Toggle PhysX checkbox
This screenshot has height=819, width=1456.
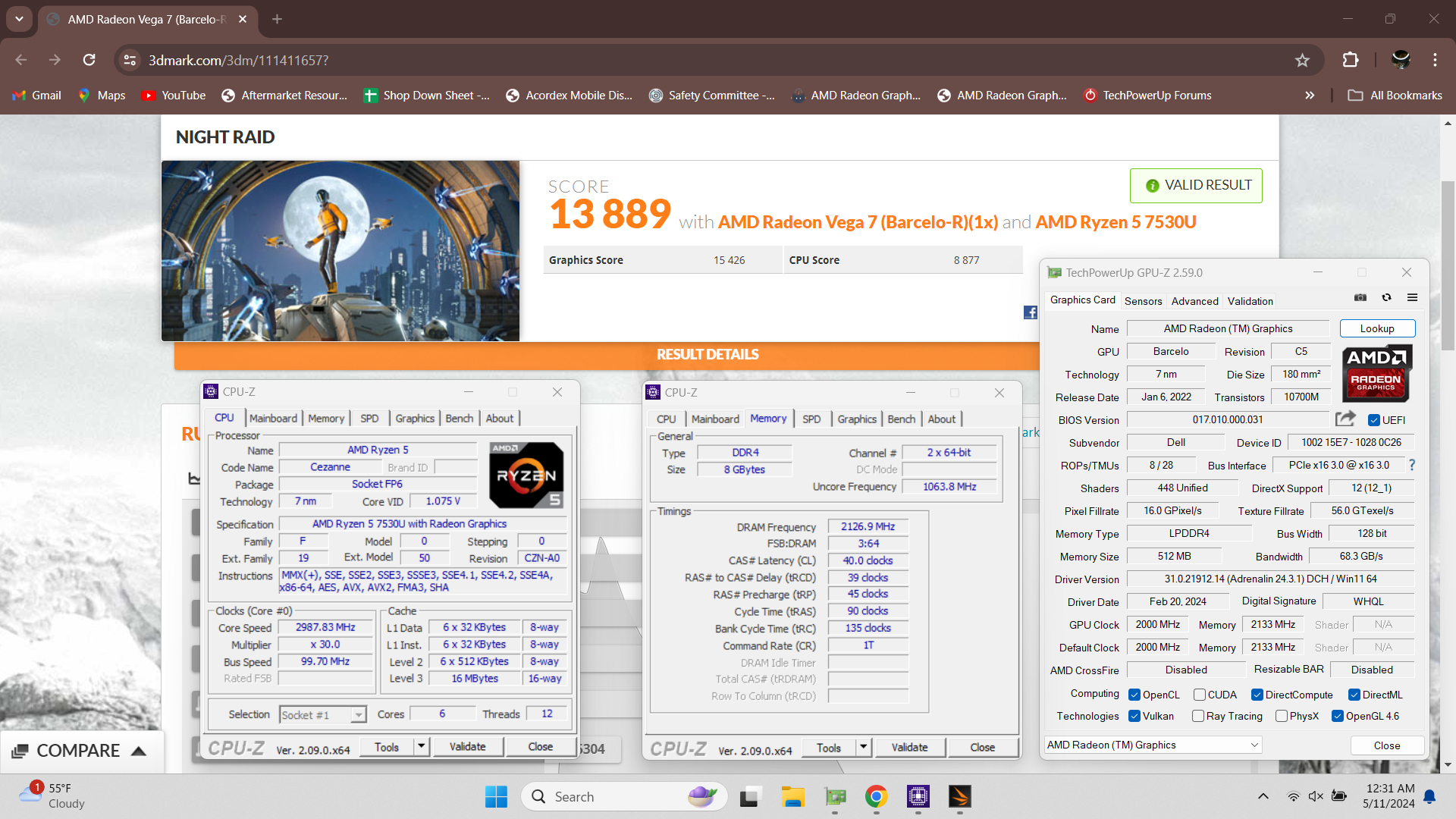coord(1282,716)
